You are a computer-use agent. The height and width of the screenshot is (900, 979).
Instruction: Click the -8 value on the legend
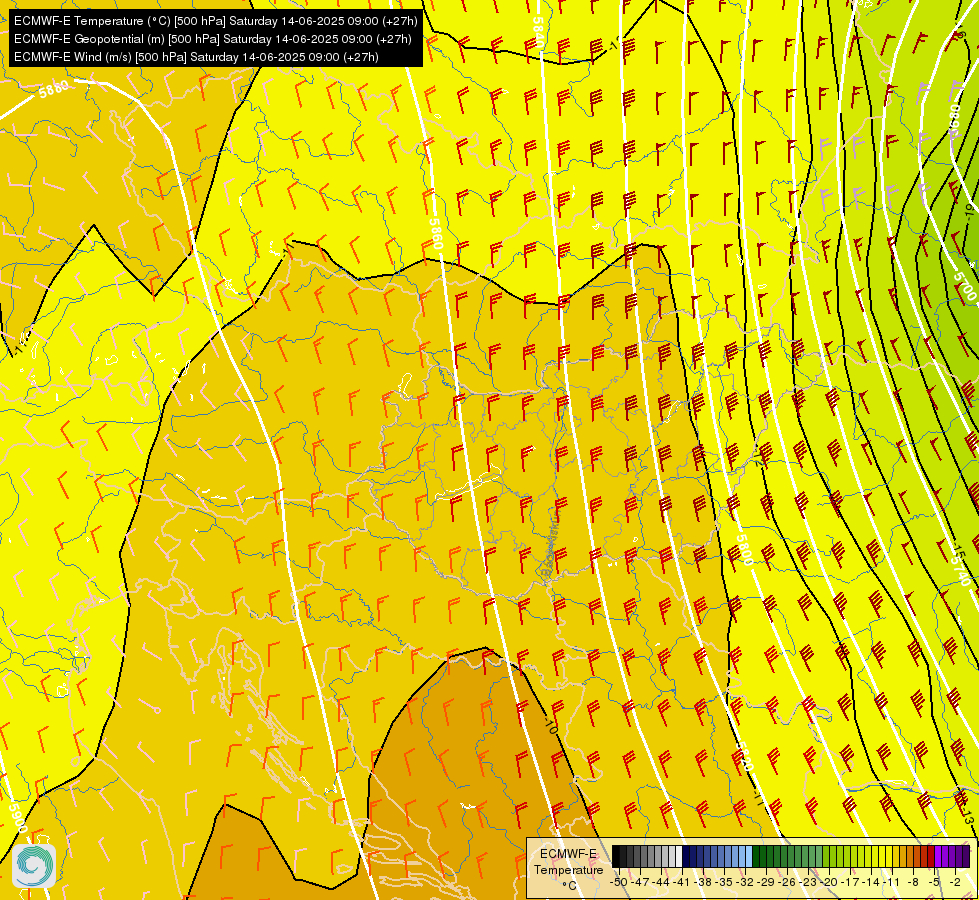913,882
